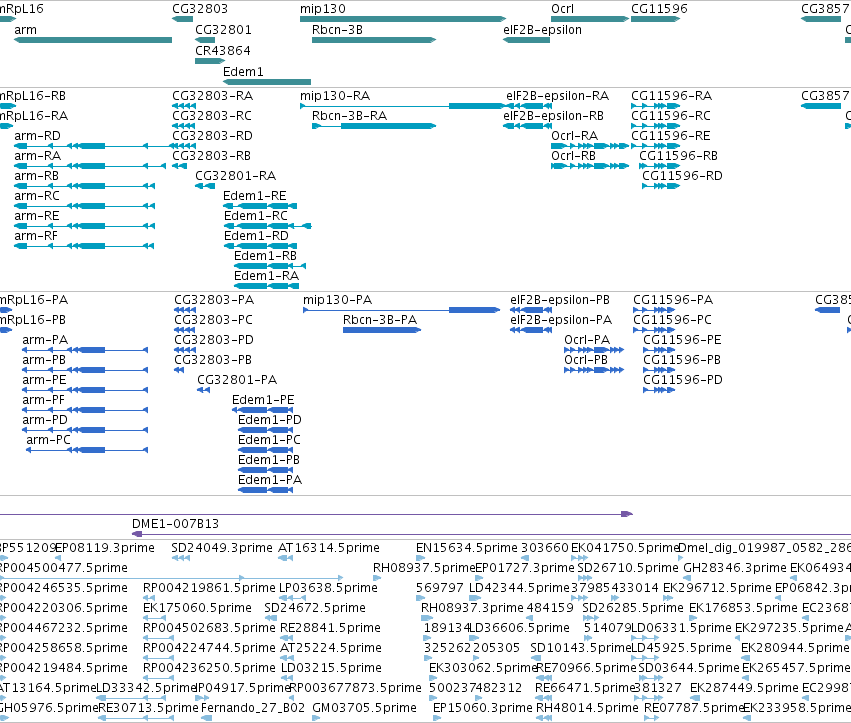Select protein arm-PC
Image resolution: width=851 pixels, height=723 pixels.
pos(87,450)
